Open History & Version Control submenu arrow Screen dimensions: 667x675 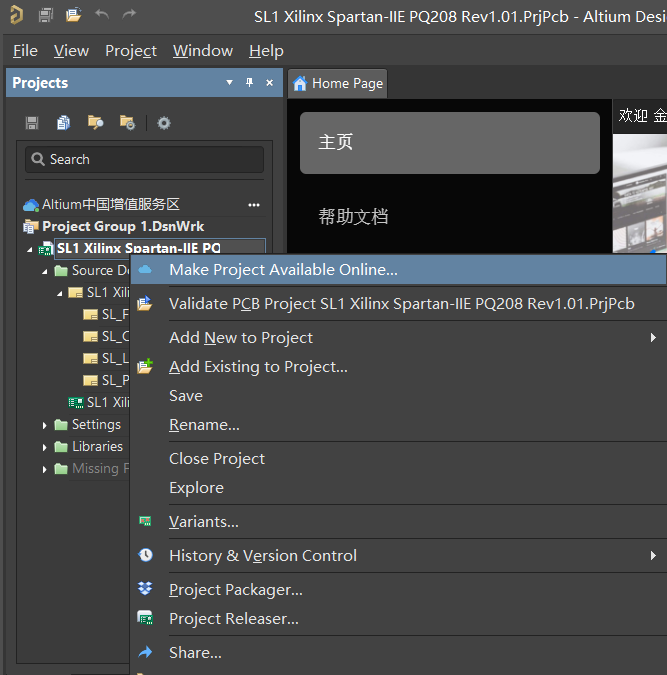653,555
